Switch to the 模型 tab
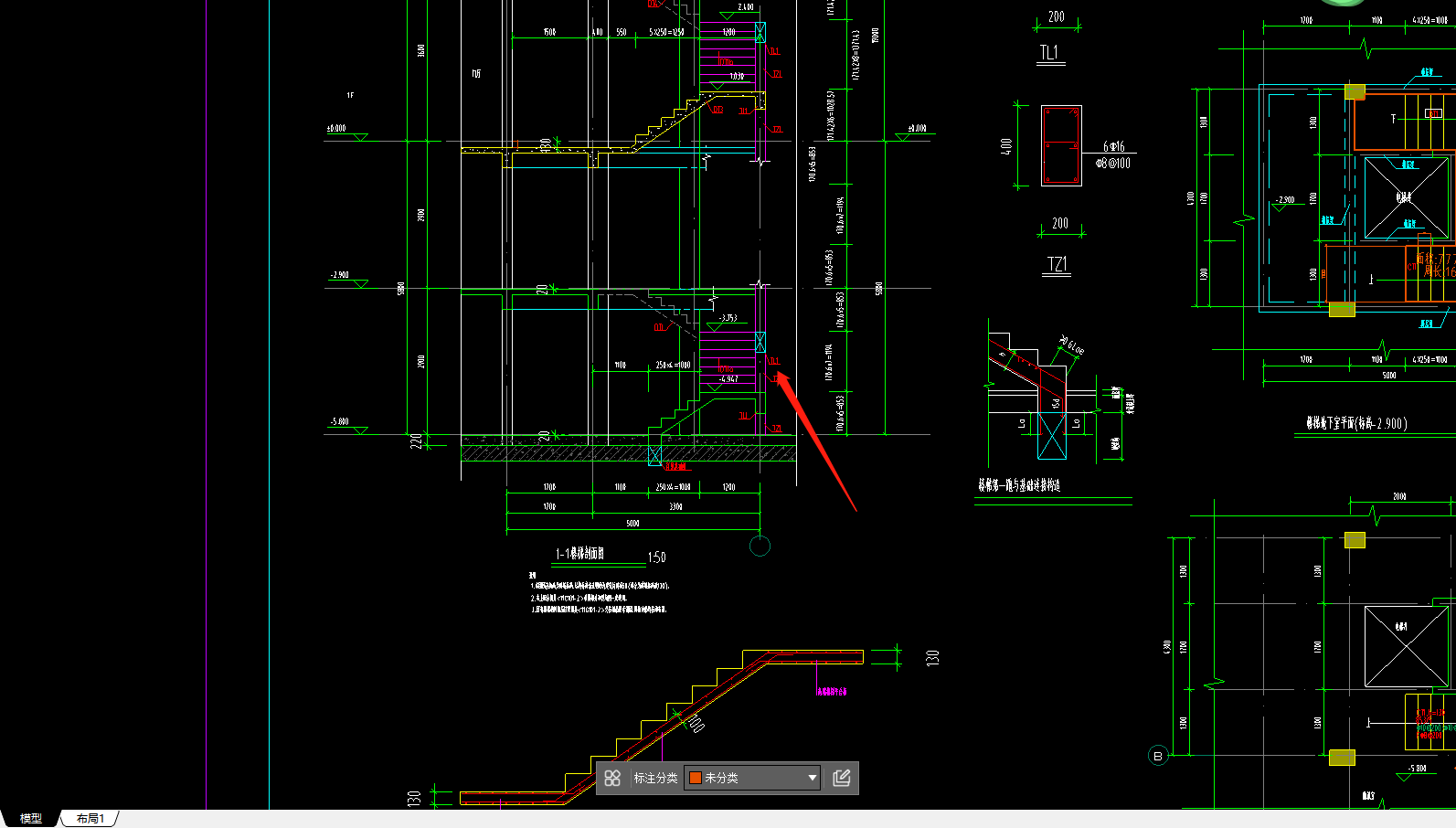Image resolution: width=1456 pixels, height=828 pixels. tap(31, 819)
